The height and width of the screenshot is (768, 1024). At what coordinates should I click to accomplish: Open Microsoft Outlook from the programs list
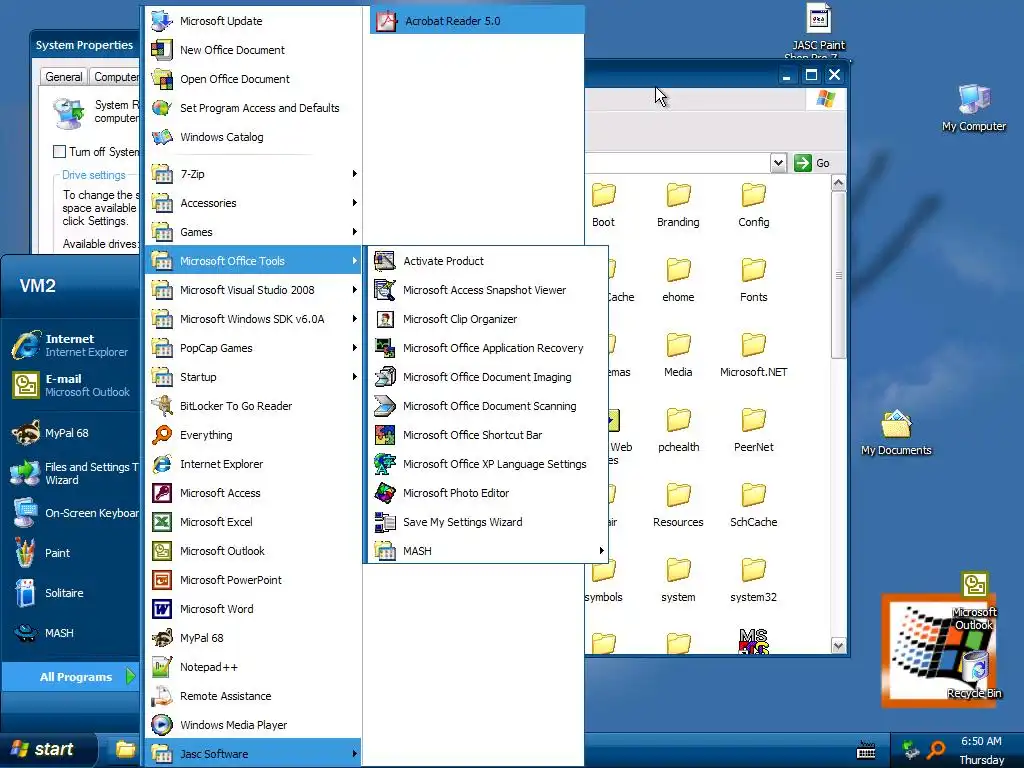tap(253, 551)
